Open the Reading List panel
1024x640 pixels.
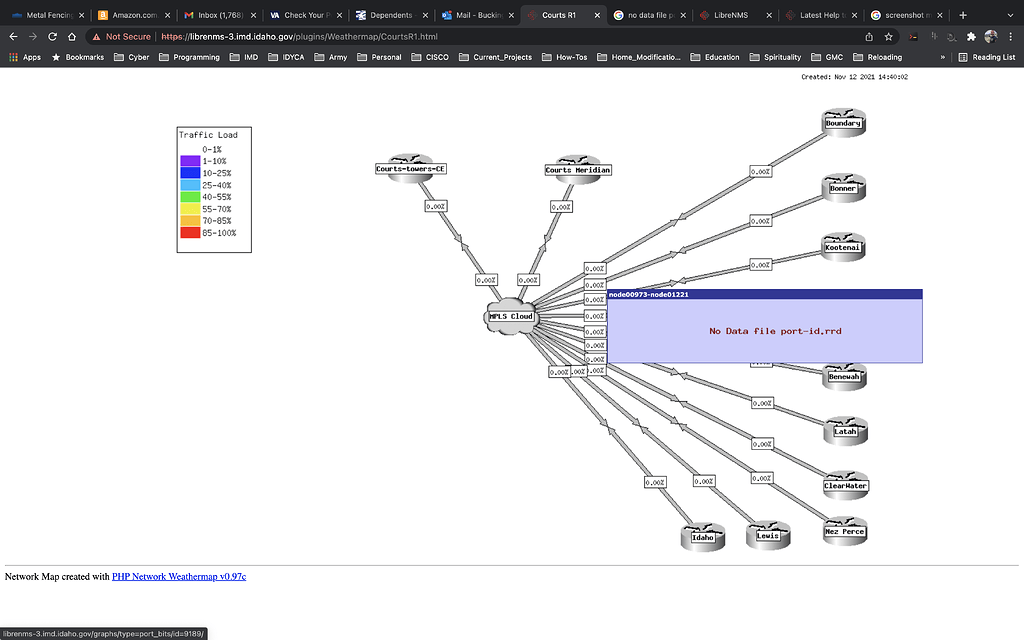(x=986, y=57)
